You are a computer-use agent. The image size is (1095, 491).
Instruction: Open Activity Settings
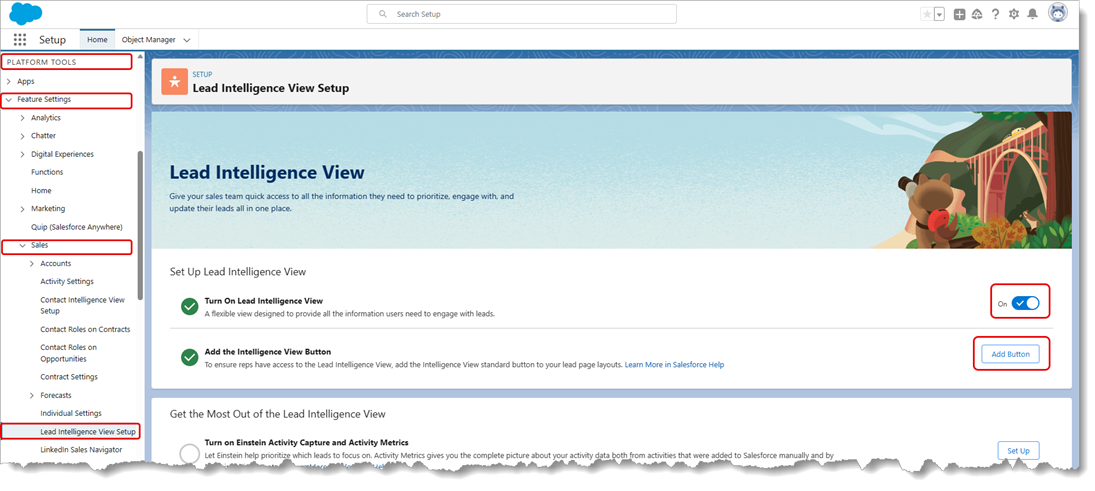pos(67,281)
